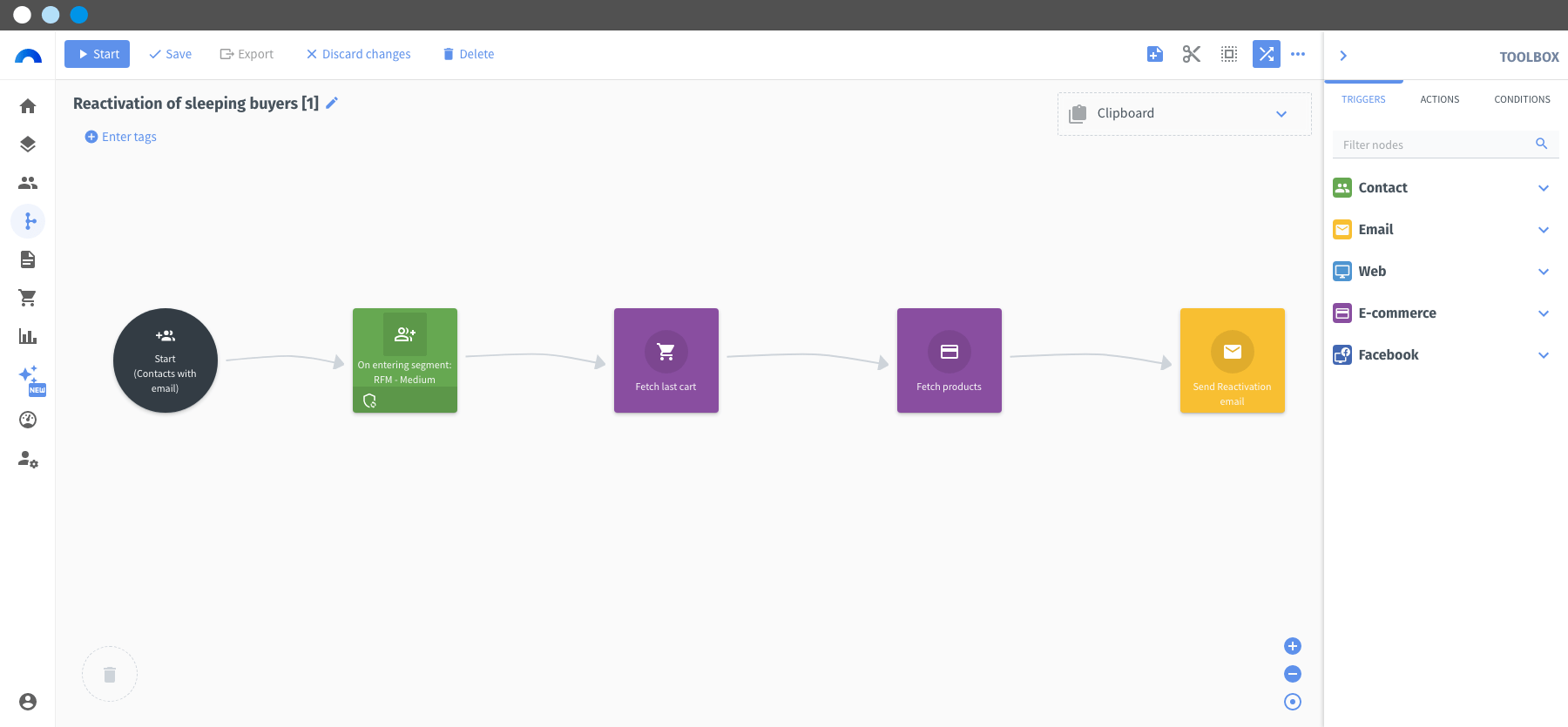This screenshot has width=1568, height=727.
Task: Open the bar chart analytics icon in the sidebar
Action: (x=28, y=336)
